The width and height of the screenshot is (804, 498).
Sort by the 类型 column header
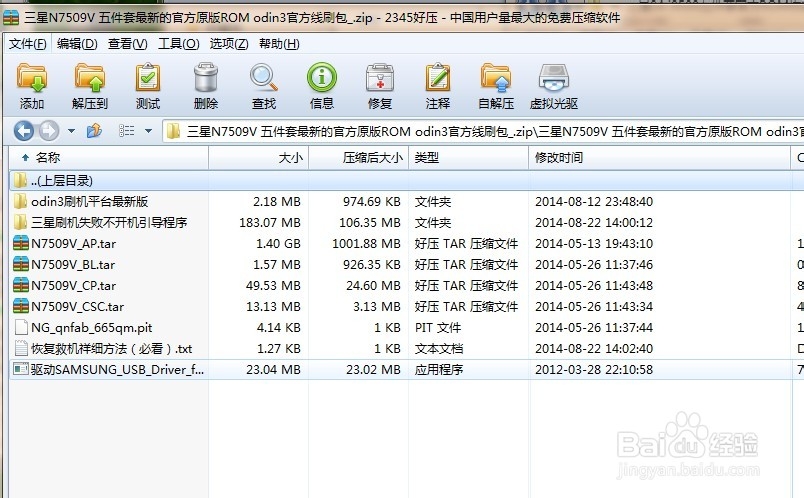[x=468, y=157]
